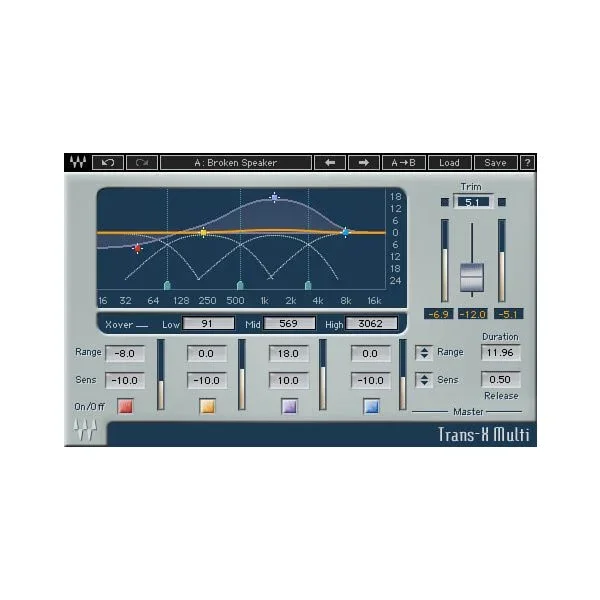Click the Mid crossover value field 569
The height and width of the screenshot is (600, 600).
(x=289, y=323)
